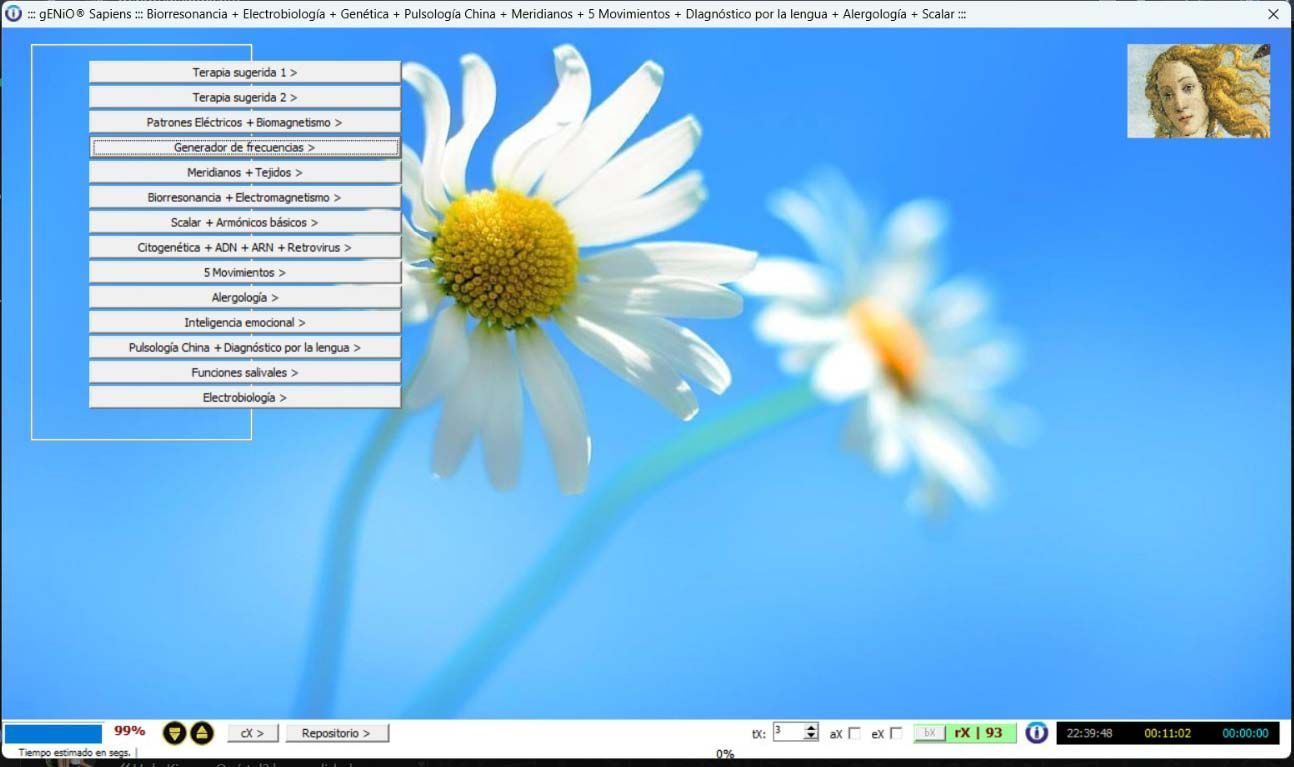Click the Venus portrait image
This screenshot has width=1294, height=767.
1198,91
